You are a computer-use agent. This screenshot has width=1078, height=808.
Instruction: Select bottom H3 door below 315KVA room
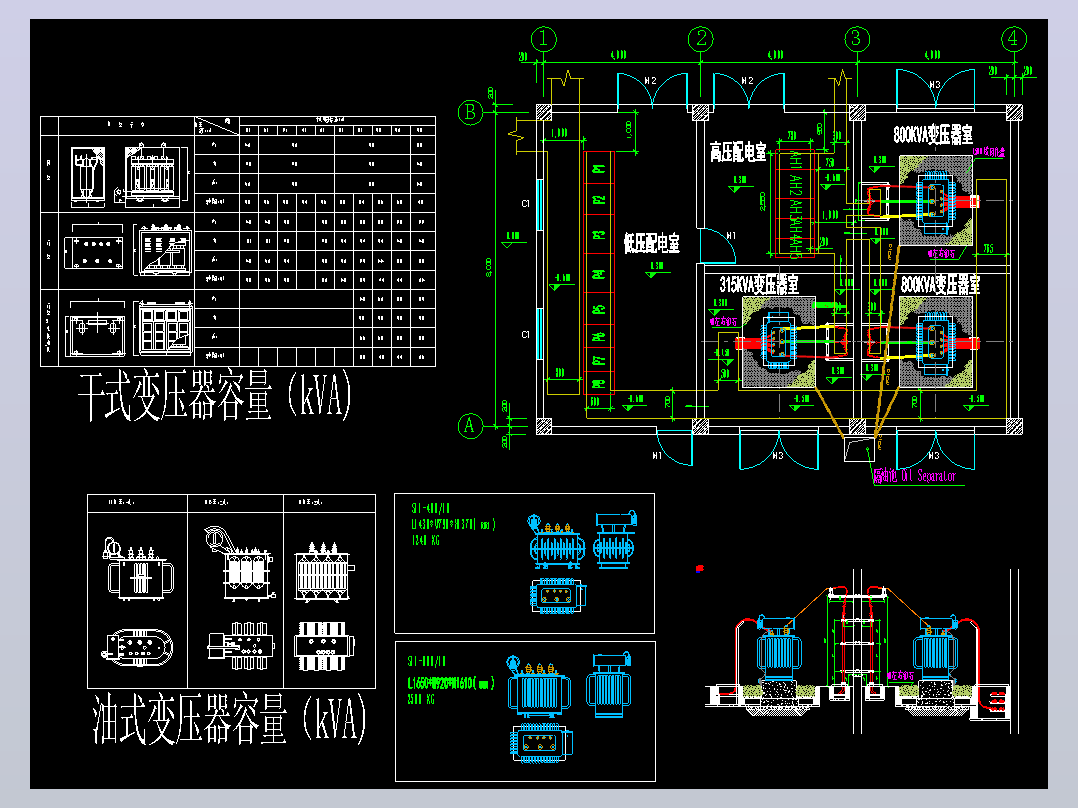[779, 450]
